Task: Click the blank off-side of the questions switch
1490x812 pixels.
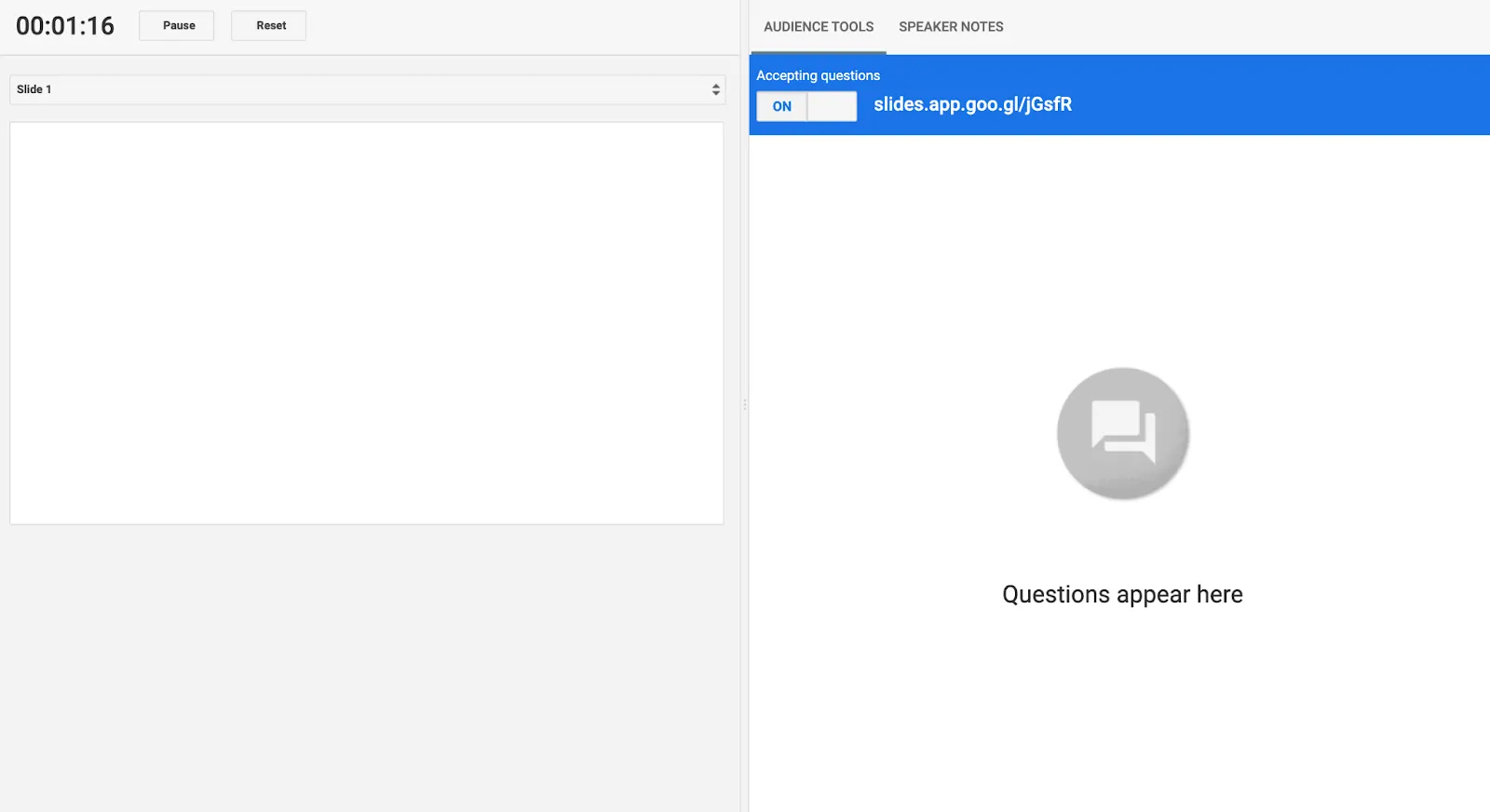Action: pos(832,106)
